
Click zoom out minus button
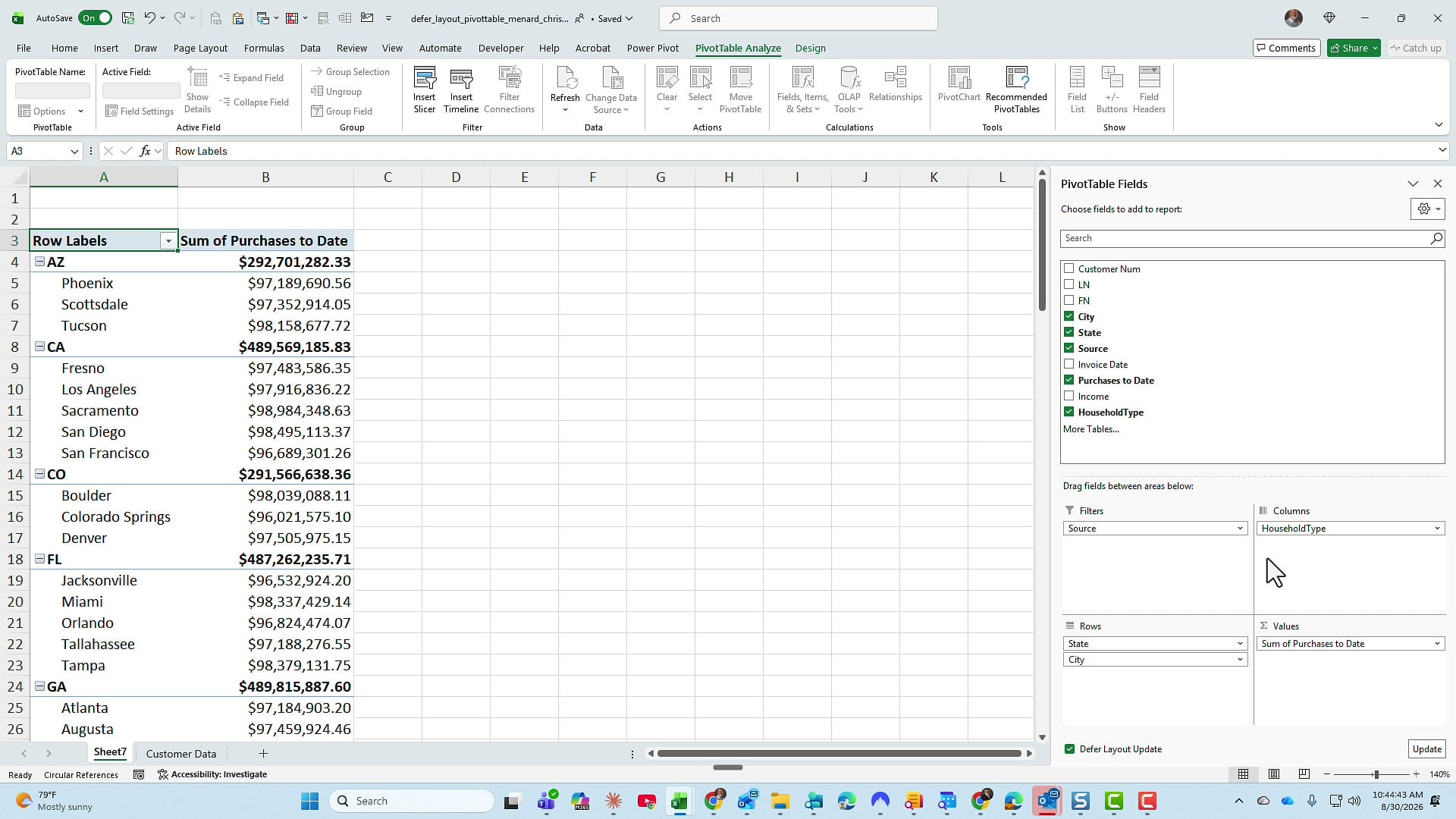[1326, 774]
